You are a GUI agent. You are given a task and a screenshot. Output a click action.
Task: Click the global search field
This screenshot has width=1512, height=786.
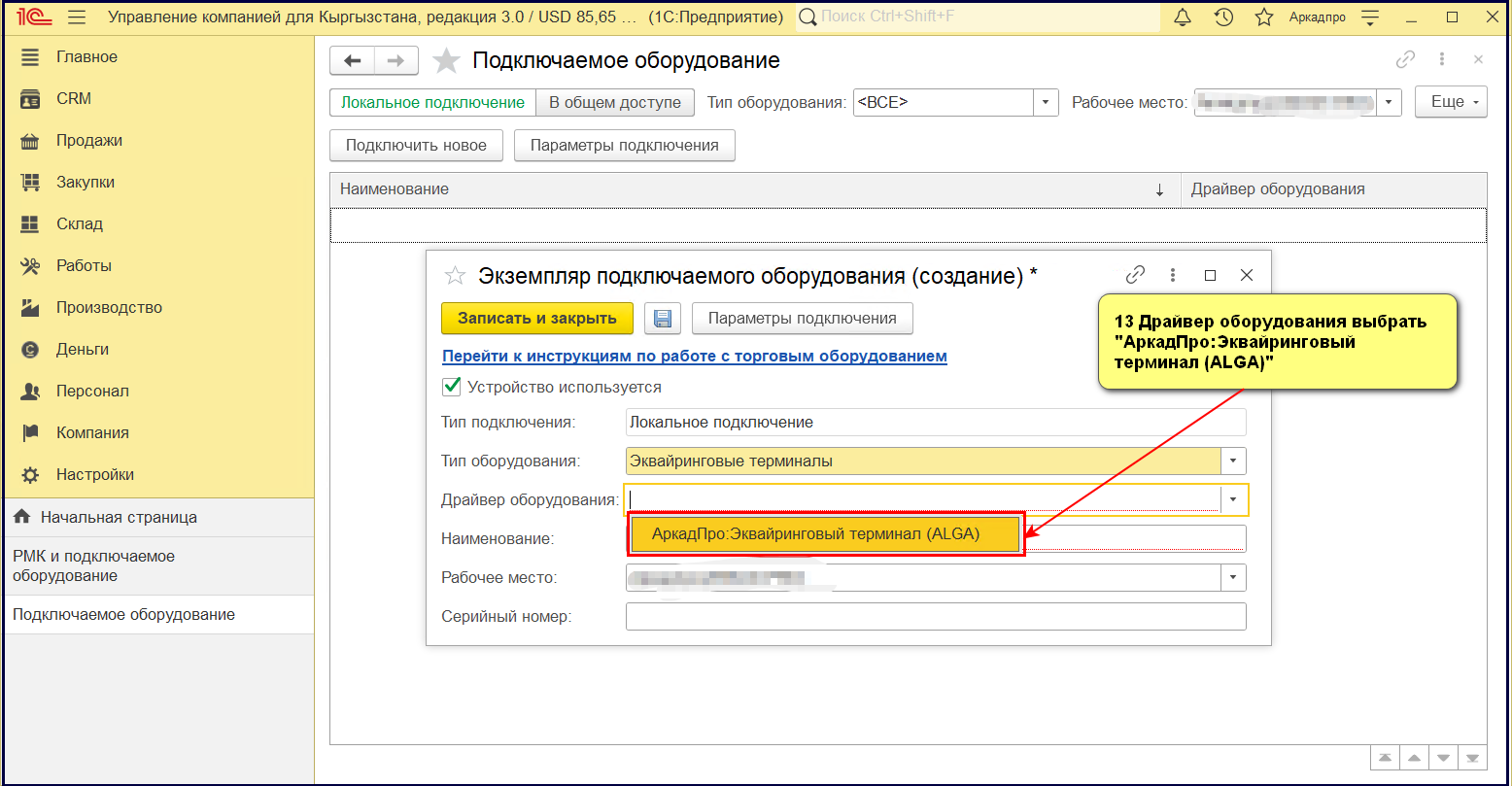[x=977, y=17]
